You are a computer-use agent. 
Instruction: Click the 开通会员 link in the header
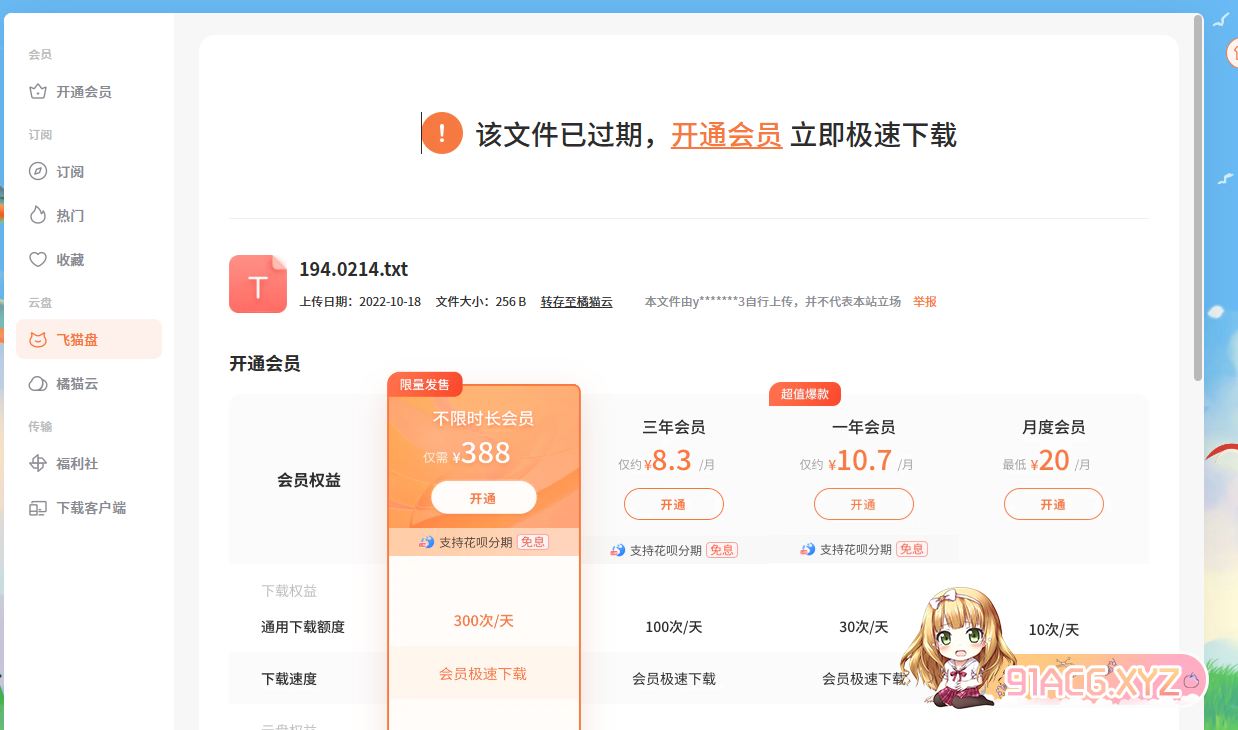pyautogui.click(x=726, y=134)
